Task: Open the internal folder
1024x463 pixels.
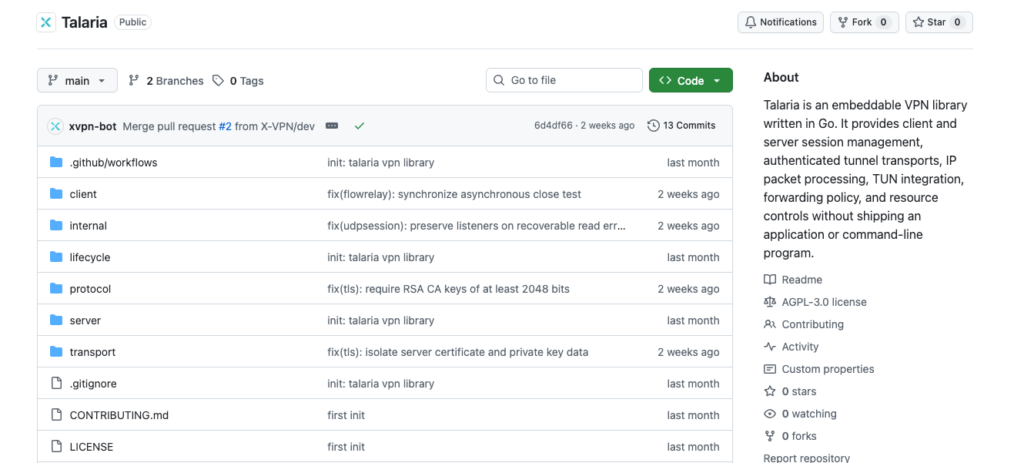Action: [x=88, y=226]
